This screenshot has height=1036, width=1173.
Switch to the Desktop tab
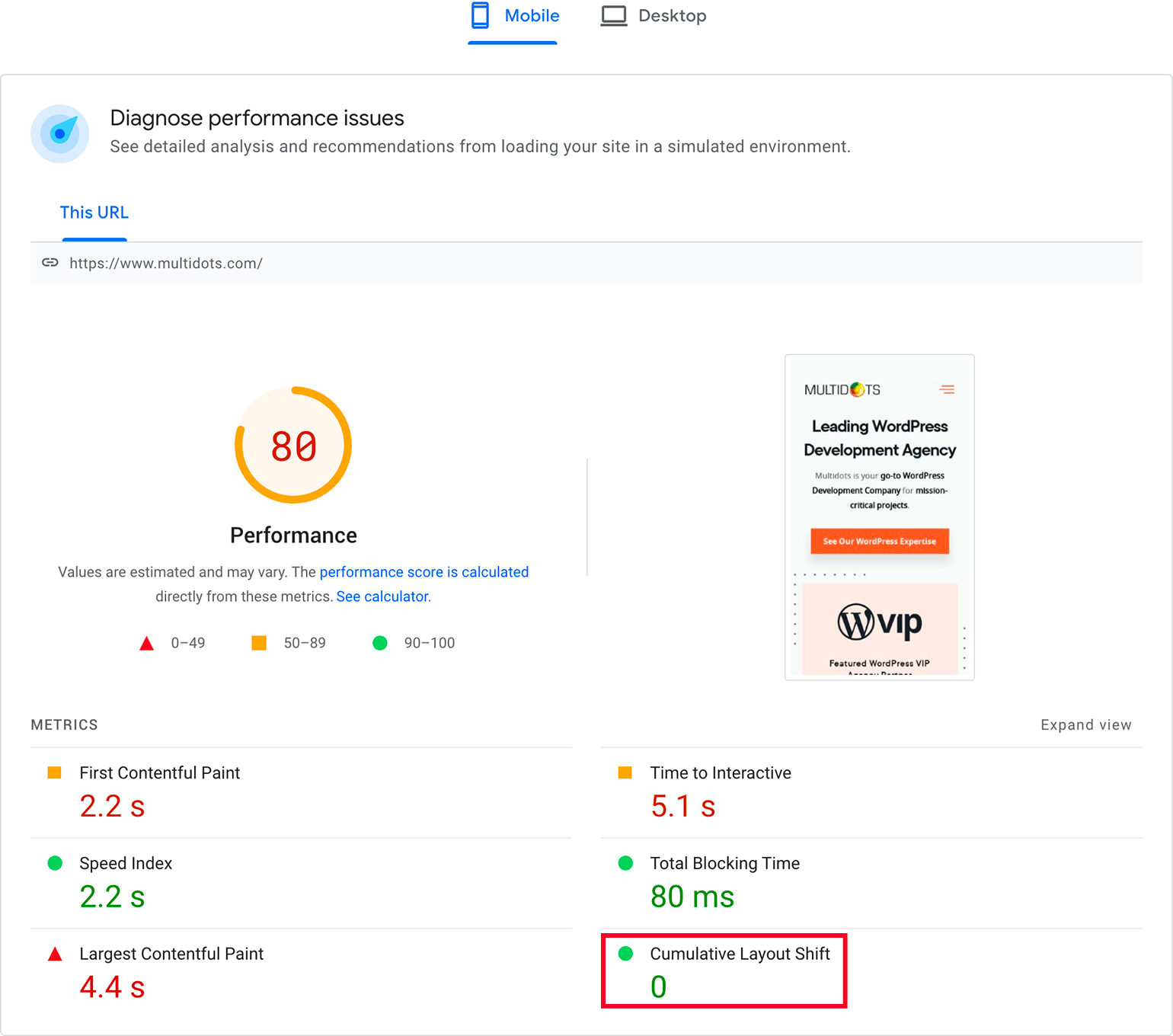point(672,16)
